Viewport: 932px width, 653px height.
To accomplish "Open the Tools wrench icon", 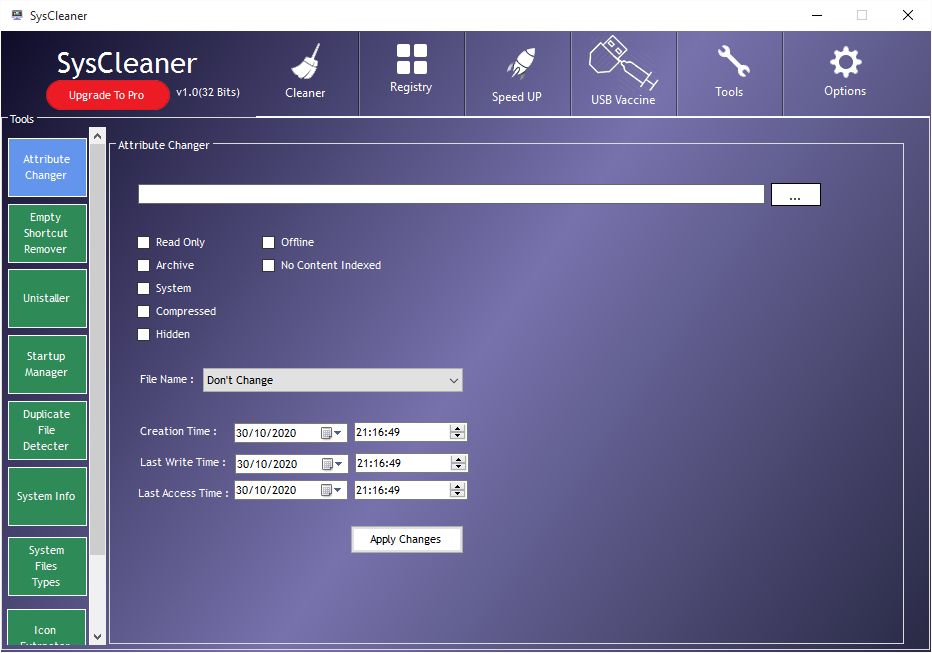I will [732, 61].
